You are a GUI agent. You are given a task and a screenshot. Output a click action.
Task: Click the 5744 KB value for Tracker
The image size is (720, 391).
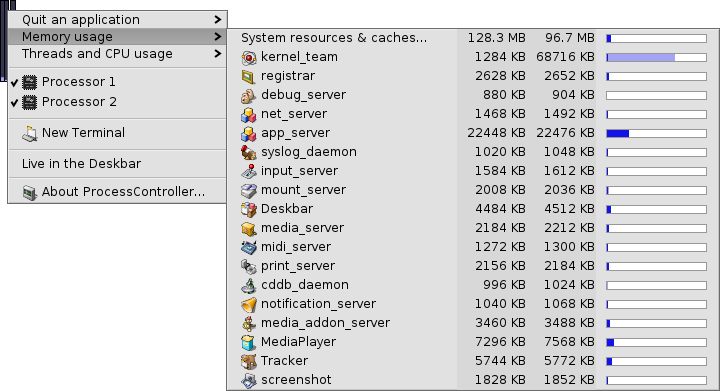click(500, 361)
